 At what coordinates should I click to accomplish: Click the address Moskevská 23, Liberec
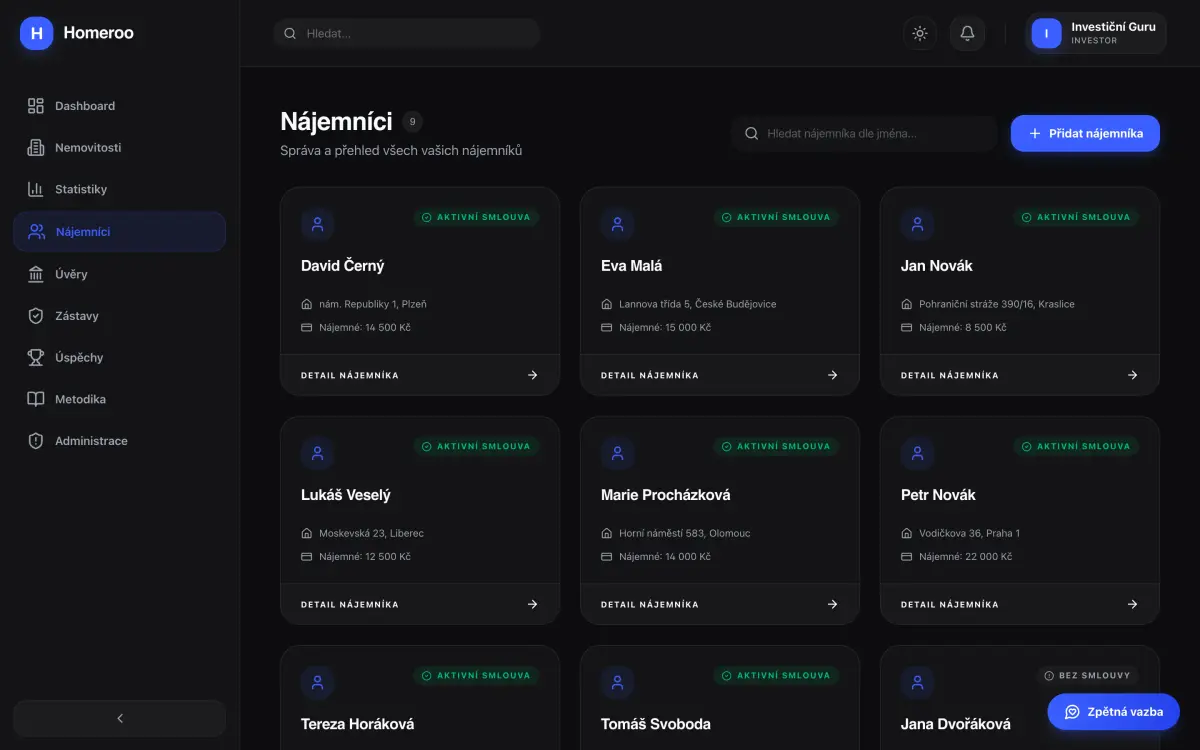(x=372, y=533)
